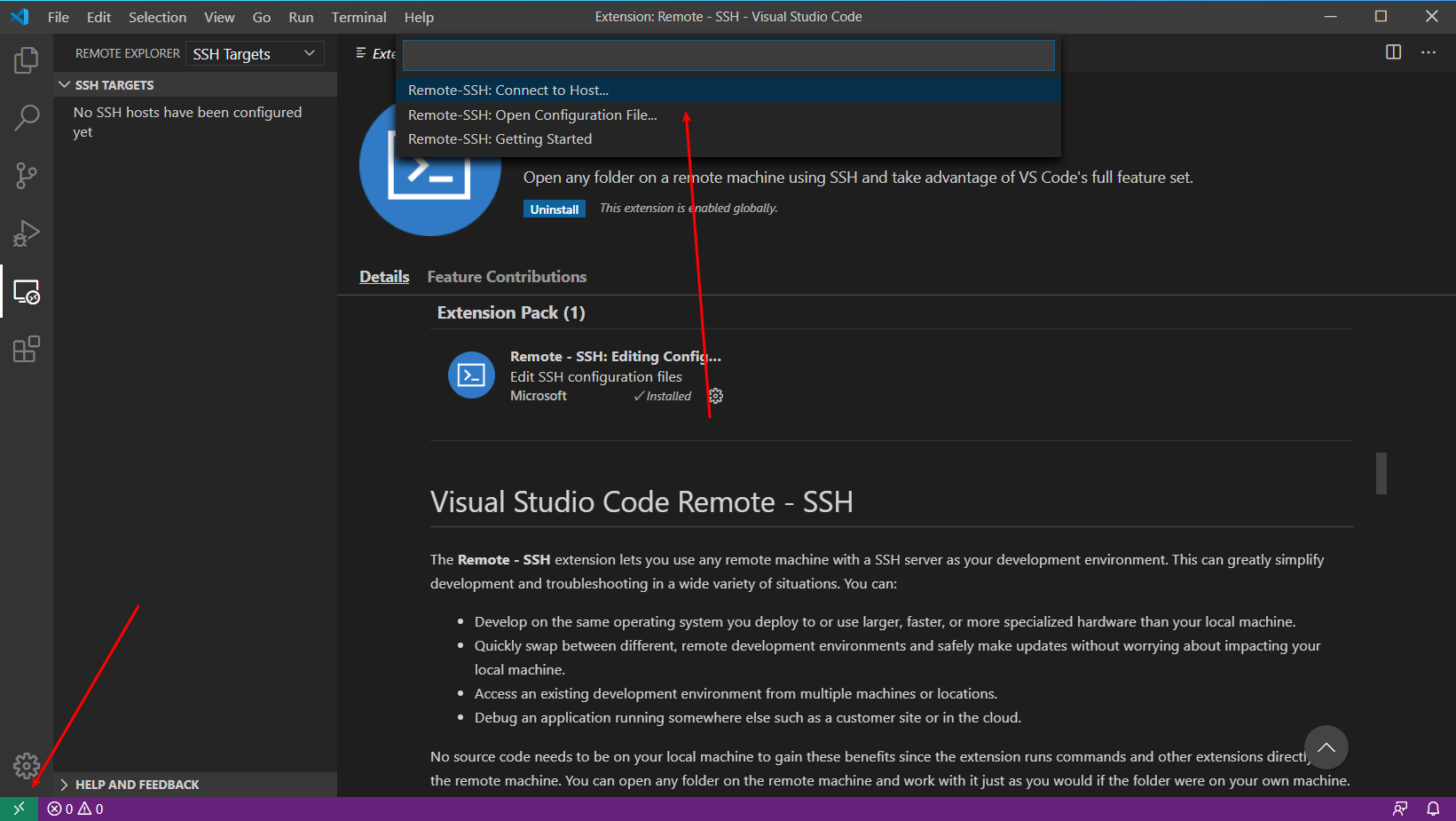Switch to the Feature Contributions tab
The width and height of the screenshot is (1456, 821).
(507, 276)
